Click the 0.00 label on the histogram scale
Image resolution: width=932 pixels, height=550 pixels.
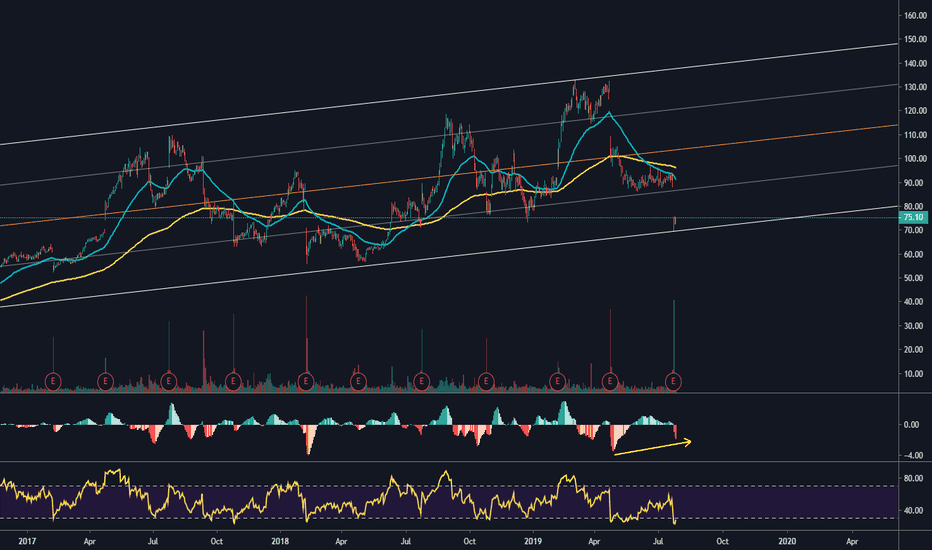tap(912, 425)
